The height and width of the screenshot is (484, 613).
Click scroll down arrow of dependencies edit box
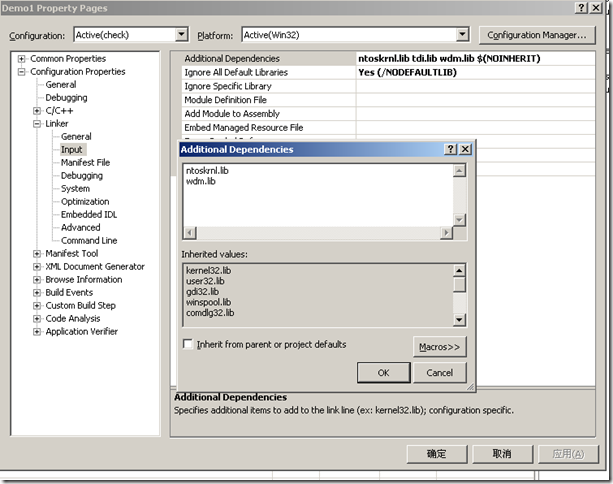[x=459, y=220]
